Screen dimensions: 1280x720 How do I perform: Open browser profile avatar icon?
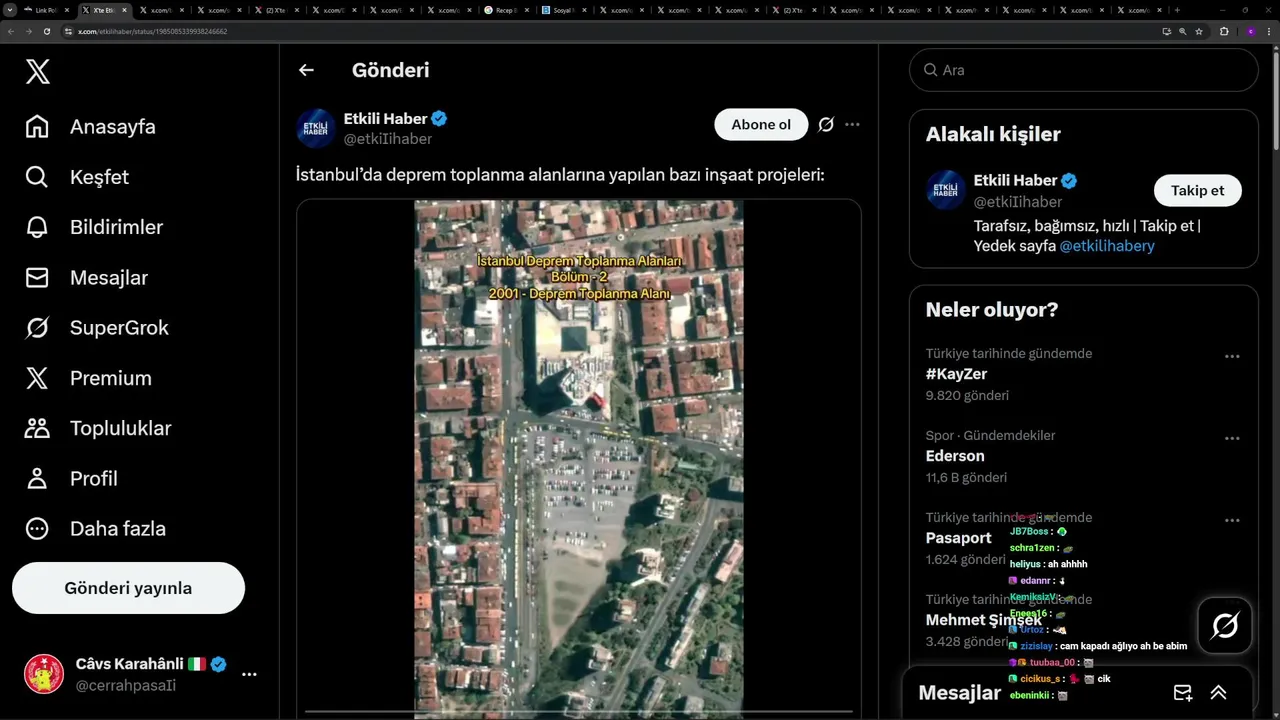pyautogui.click(x=1250, y=31)
